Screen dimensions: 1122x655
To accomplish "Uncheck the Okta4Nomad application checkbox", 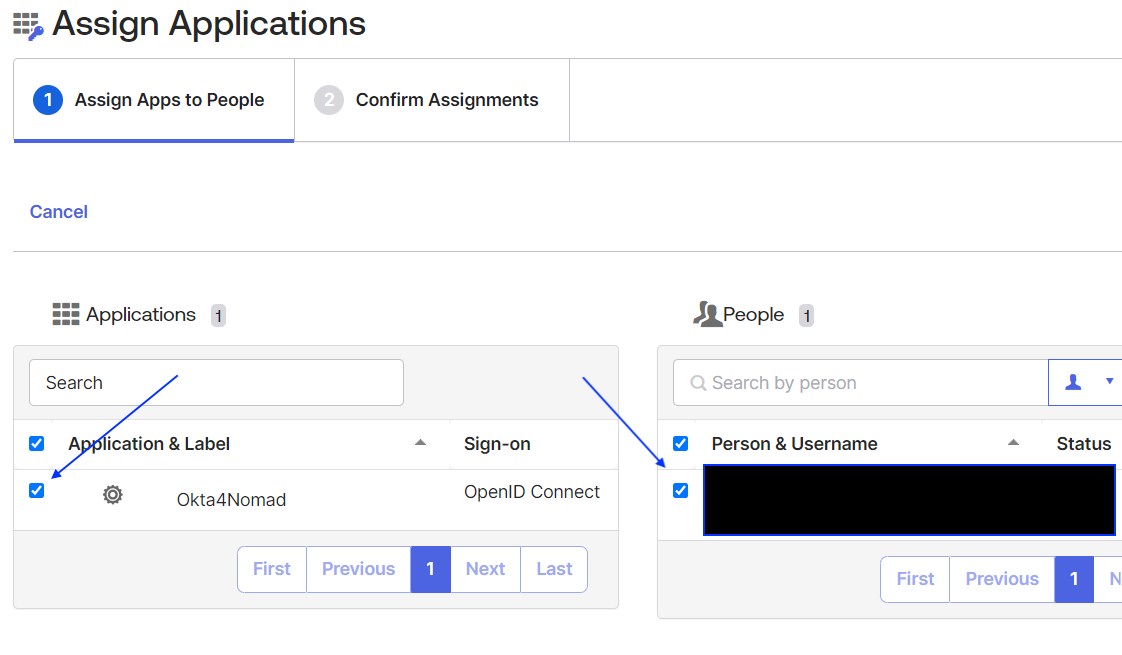I will (37, 490).
